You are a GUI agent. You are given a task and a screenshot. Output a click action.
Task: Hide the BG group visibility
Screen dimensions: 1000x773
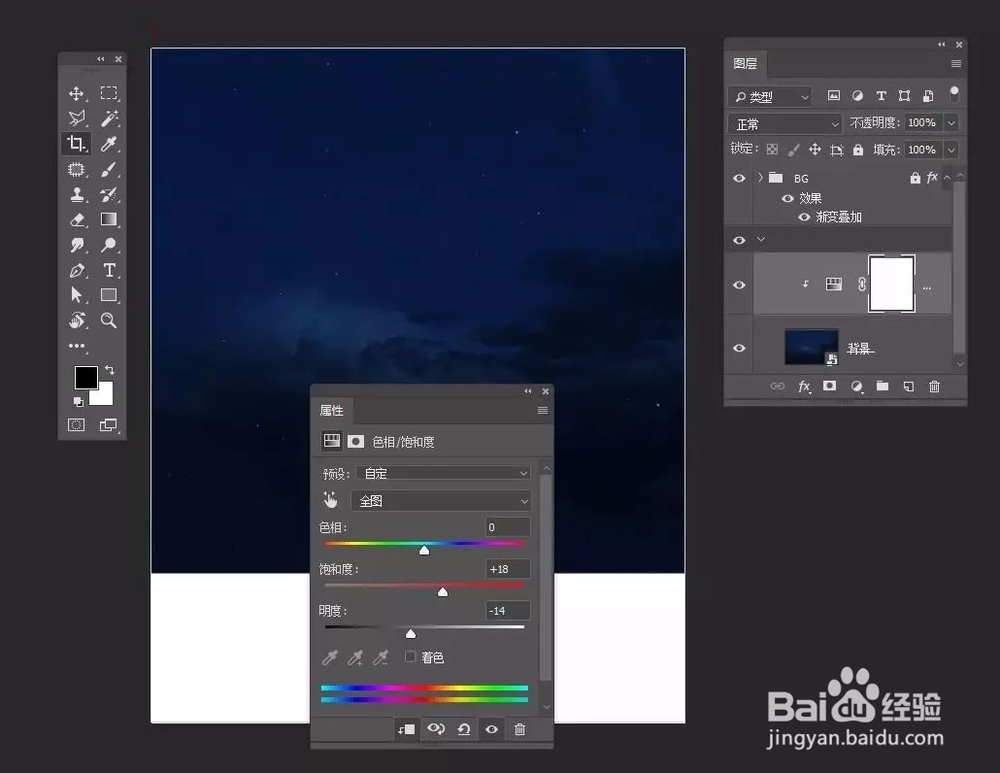739,177
